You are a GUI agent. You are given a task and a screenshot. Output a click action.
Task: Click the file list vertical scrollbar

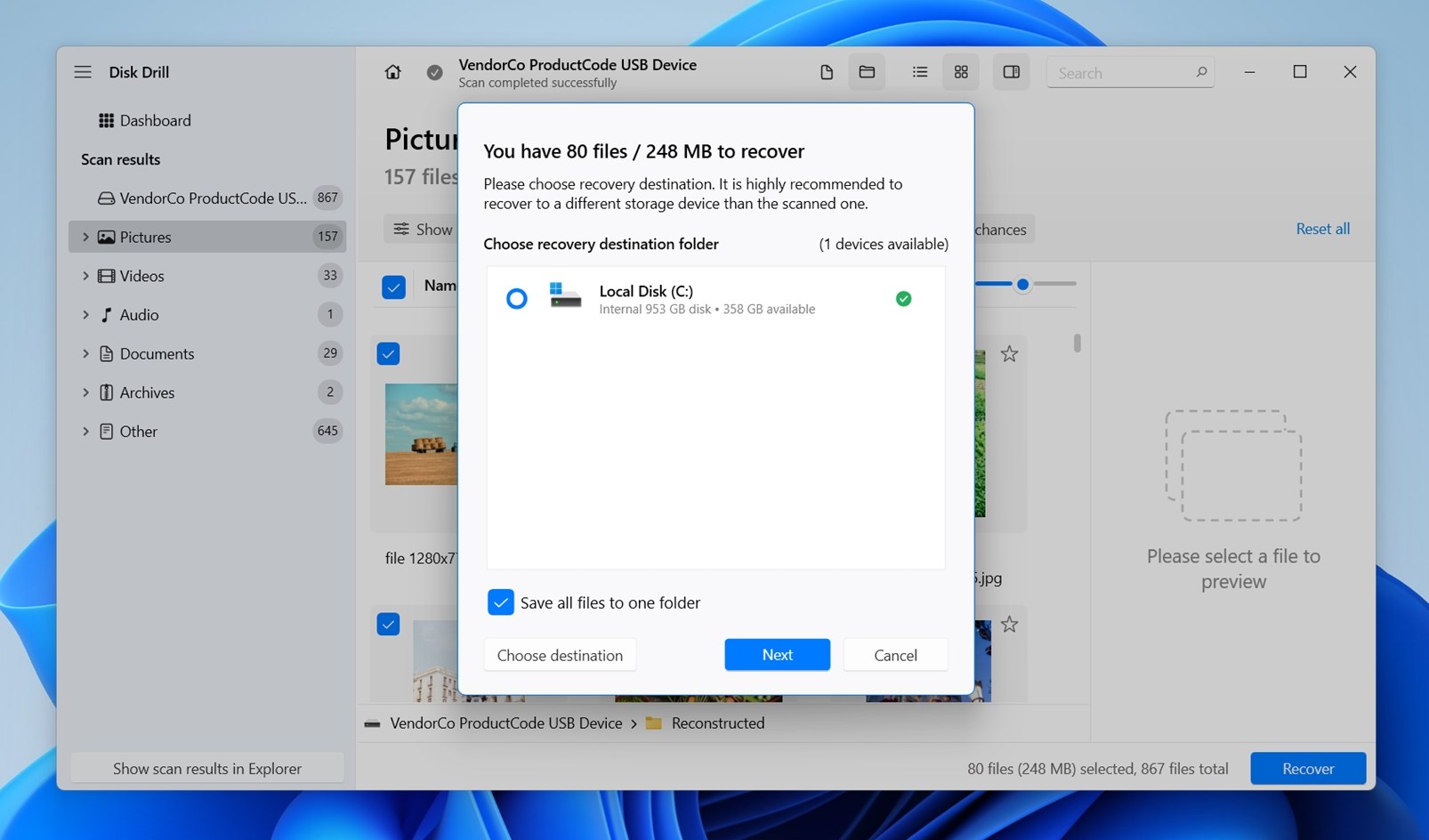(x=1077, y=343)
